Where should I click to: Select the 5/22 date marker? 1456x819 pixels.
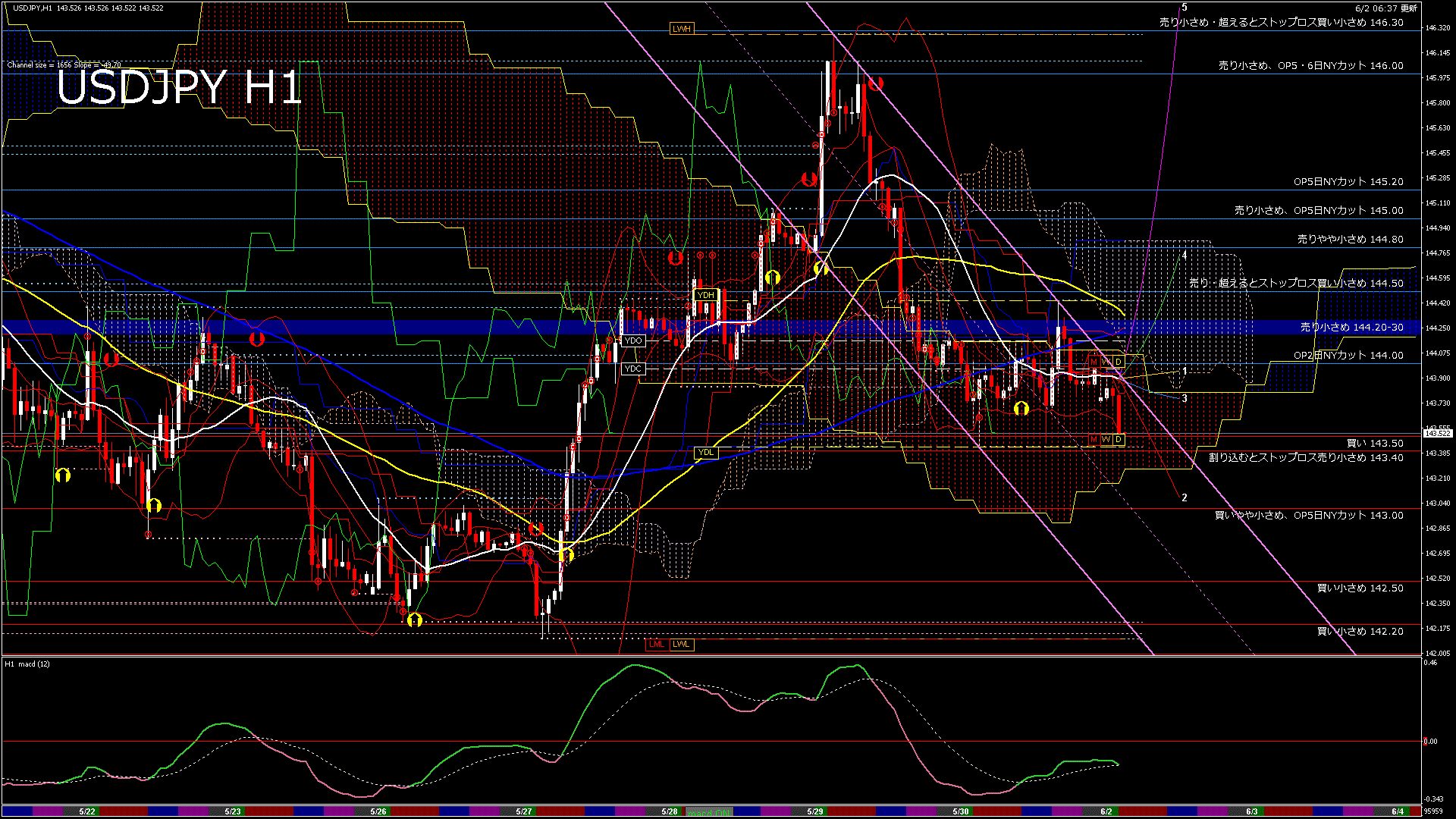click(87, 811)
